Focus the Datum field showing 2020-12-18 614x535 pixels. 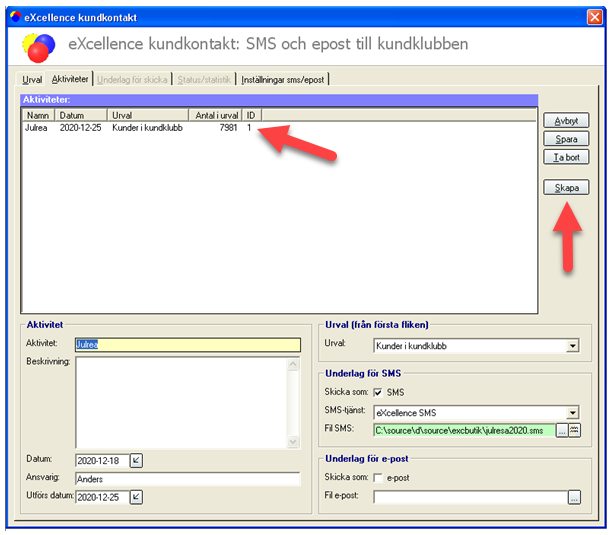102,460
